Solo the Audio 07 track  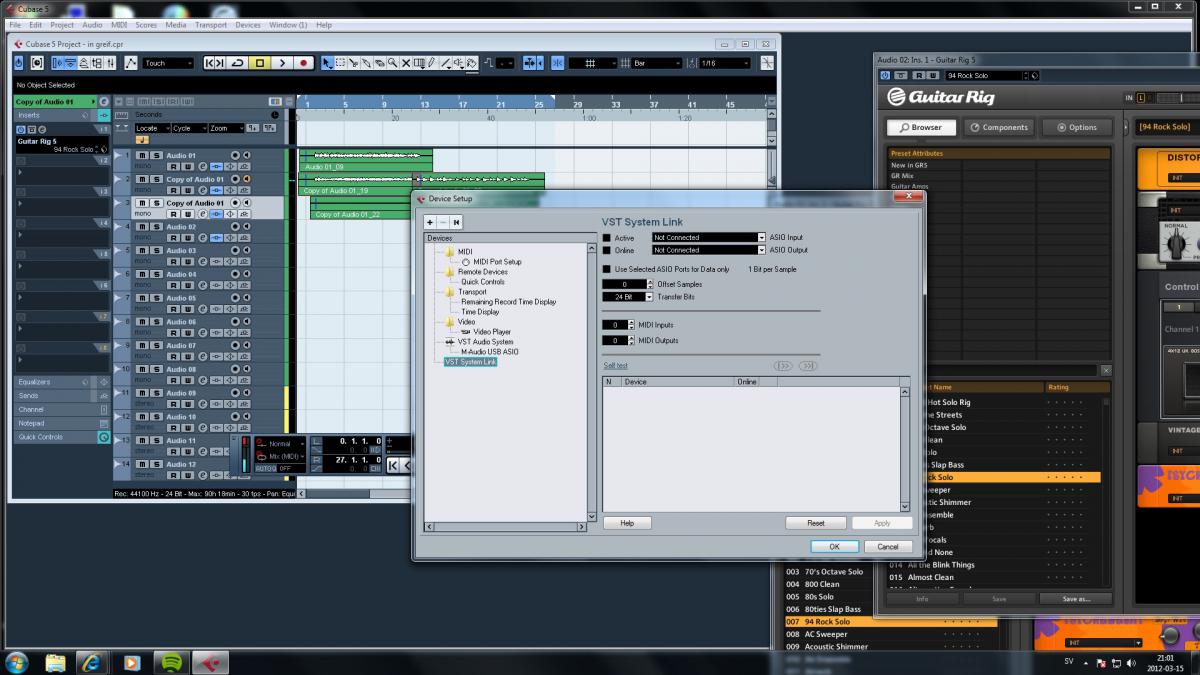[156, 346]
